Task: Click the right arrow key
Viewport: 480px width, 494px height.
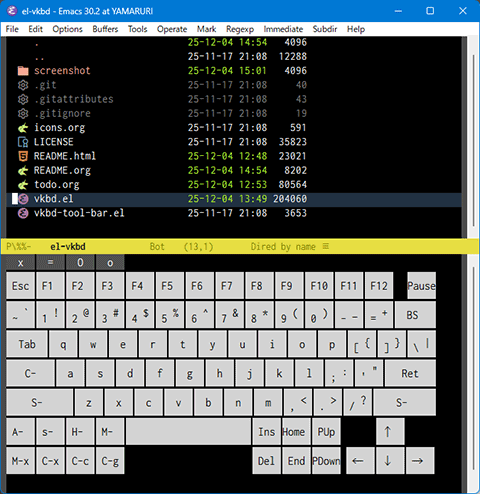Action: [420, 461]
